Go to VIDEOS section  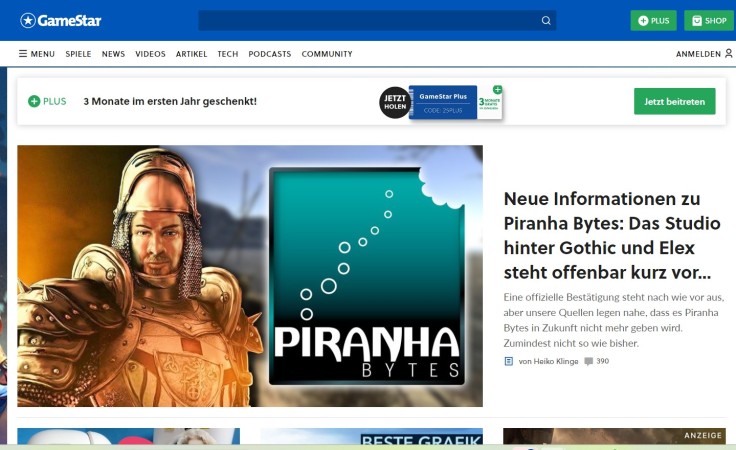click(150, 54)
